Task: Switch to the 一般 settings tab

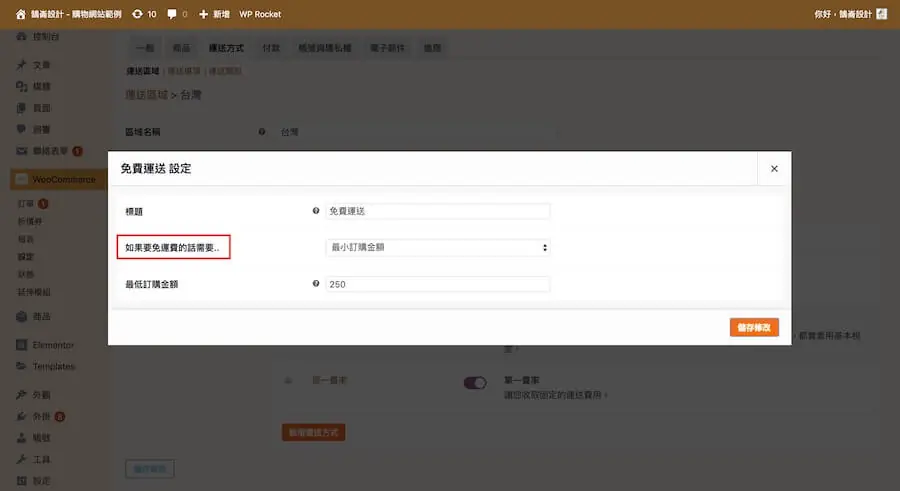Action: point(145,48)
